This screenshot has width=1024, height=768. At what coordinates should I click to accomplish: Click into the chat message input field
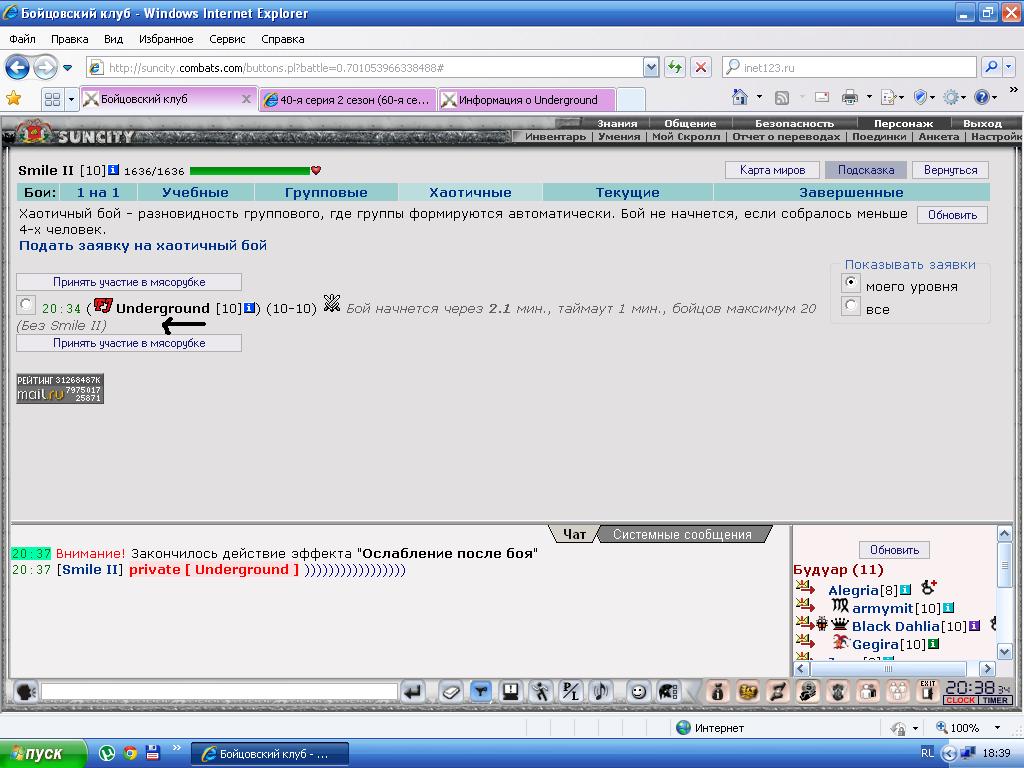219,691
